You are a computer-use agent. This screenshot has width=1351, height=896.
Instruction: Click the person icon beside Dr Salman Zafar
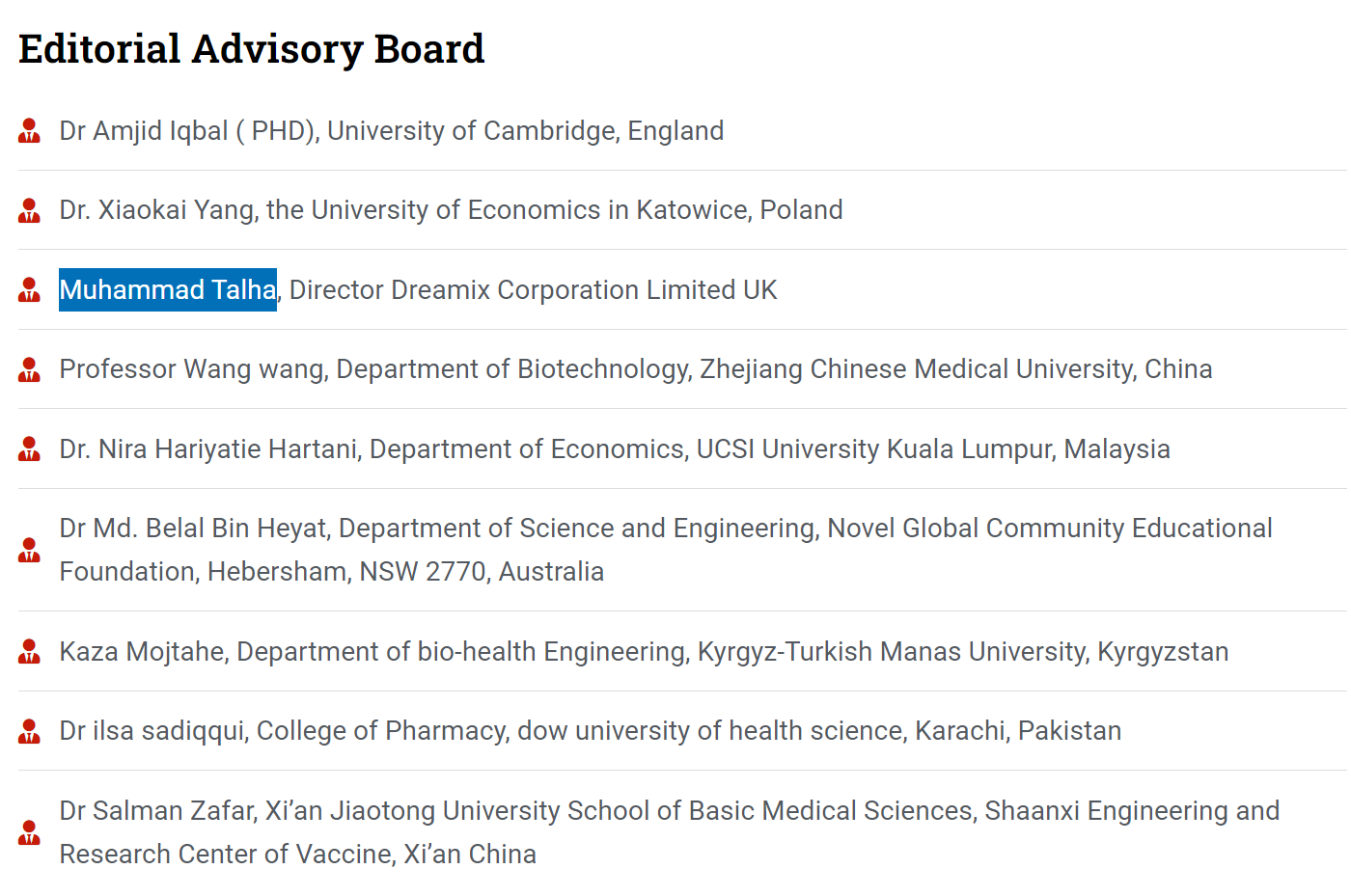[30, 832]
